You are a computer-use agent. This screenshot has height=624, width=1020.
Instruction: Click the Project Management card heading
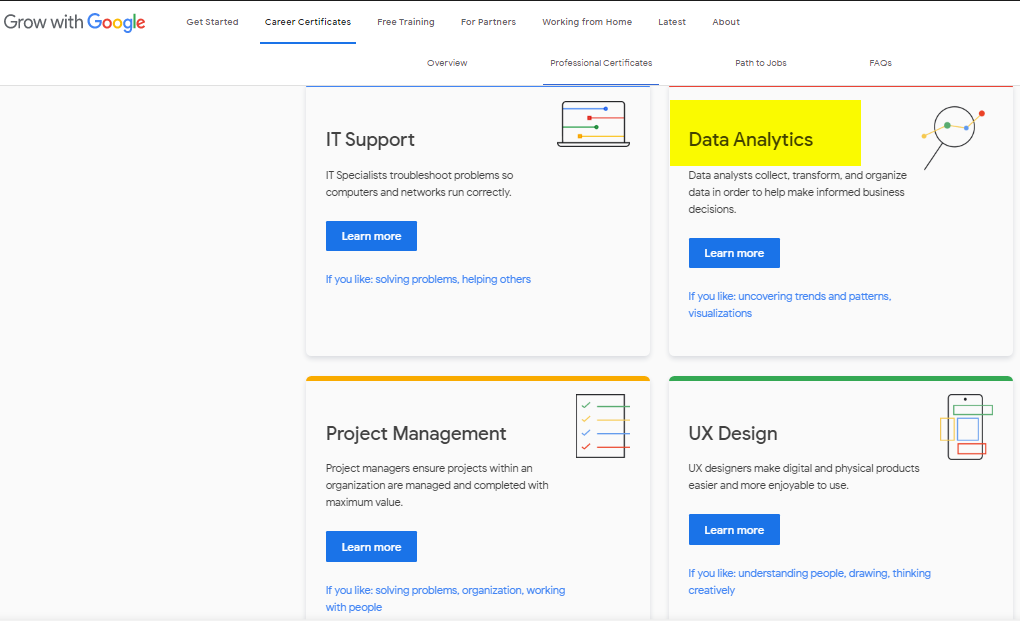[416, 433]
